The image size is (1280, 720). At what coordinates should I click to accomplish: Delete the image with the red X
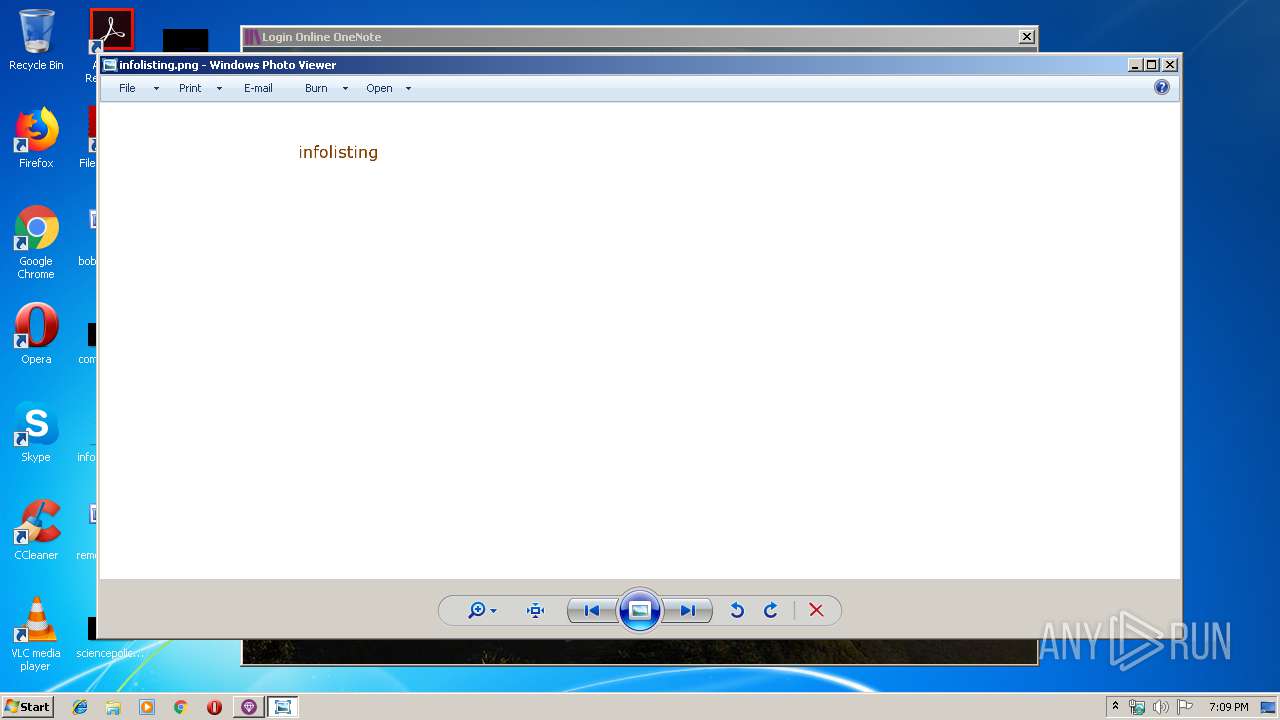coord(816,610)
